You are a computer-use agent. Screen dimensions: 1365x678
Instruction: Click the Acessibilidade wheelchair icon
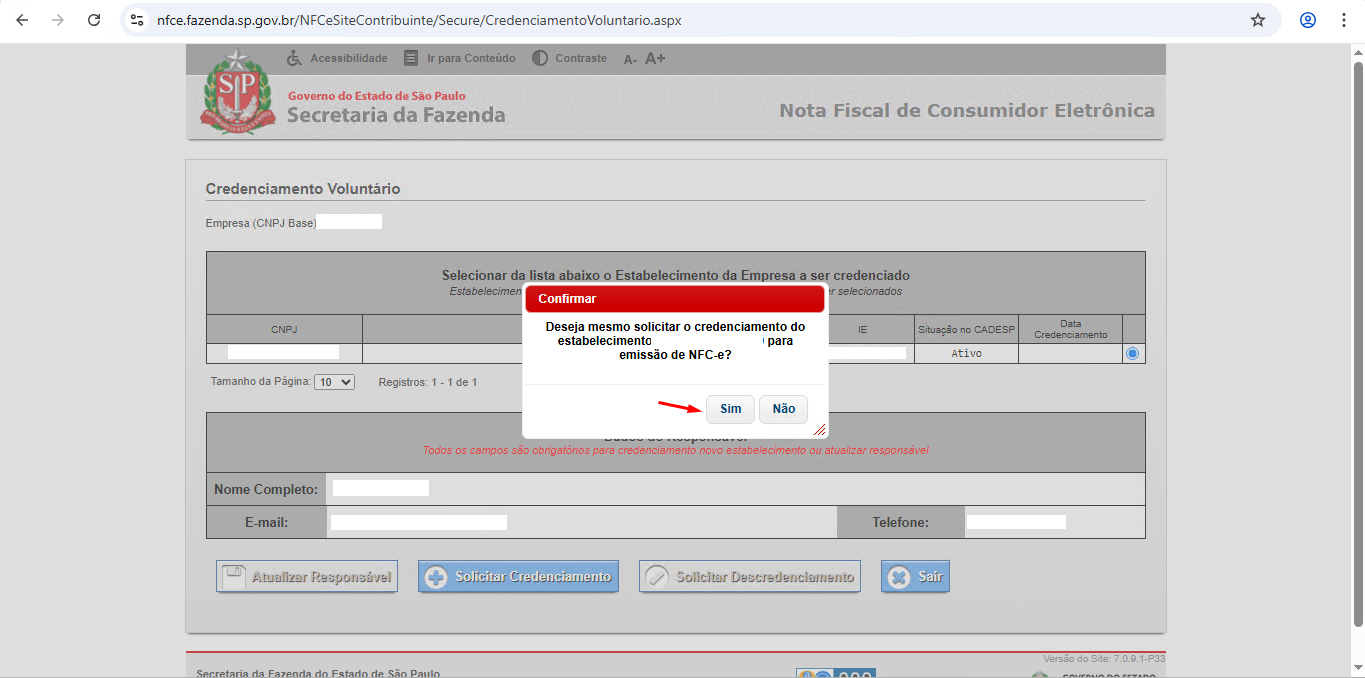tap(294, 58)
